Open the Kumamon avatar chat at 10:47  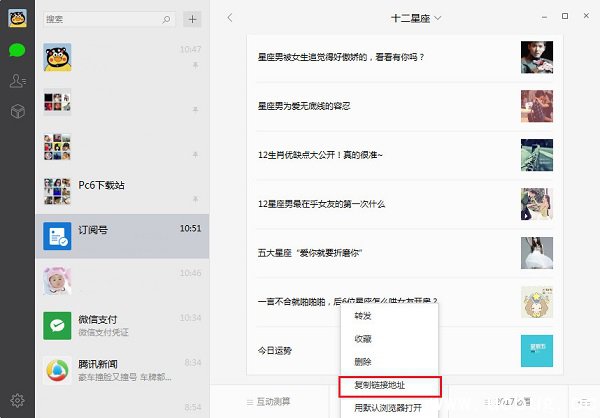[x=122, y=57]
